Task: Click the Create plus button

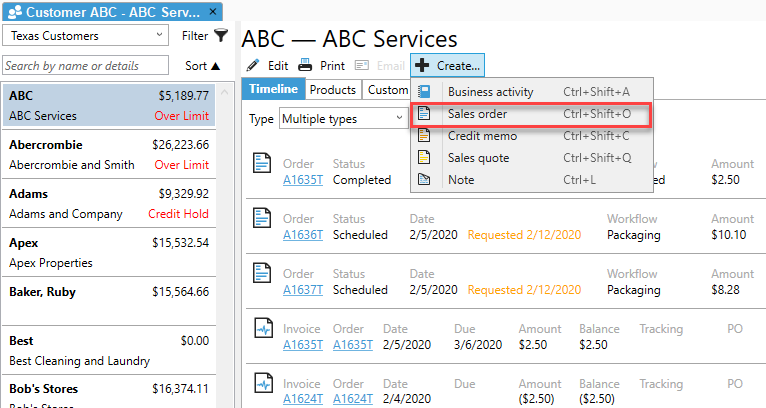Action: pyautogui.click(x=447, y=65)
